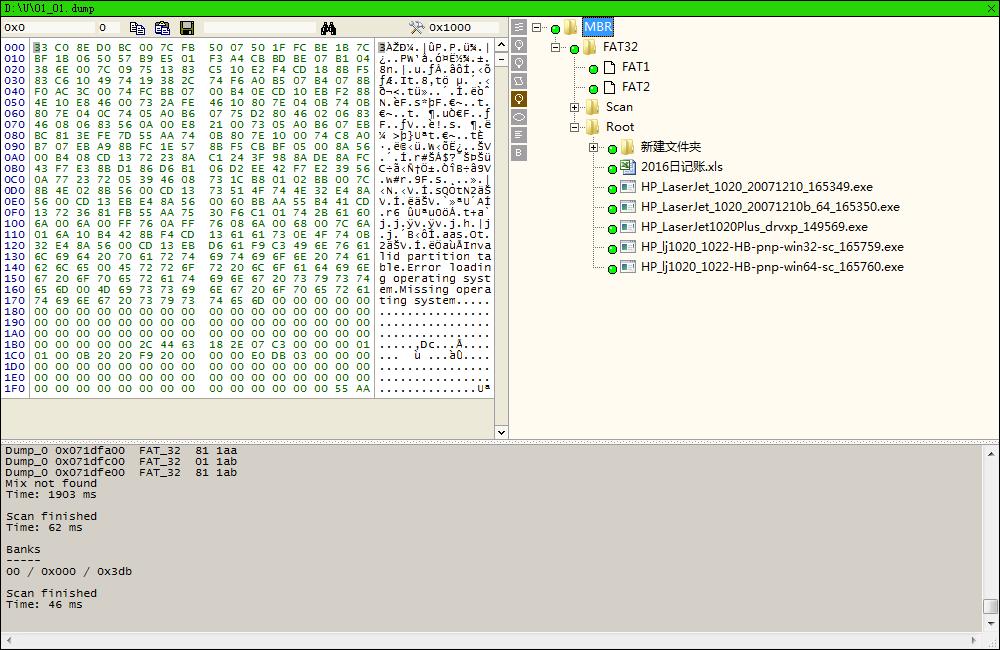1000x650 pixels.
Task: Click the horizontal scrollbar left arrow
Action: tap(9, 640)
